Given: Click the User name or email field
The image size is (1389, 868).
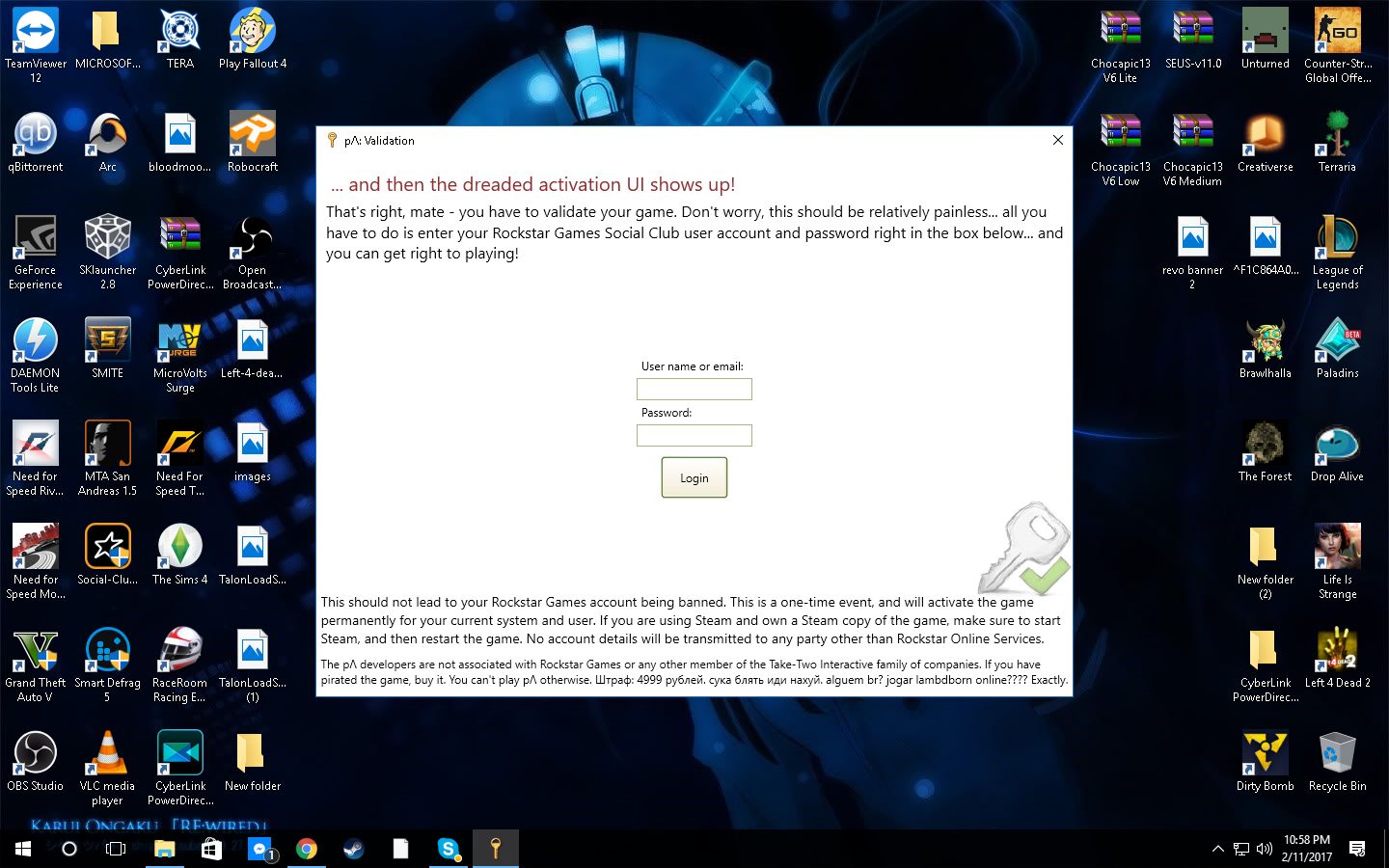Looking at the screenshot, I should pos(694,389).
